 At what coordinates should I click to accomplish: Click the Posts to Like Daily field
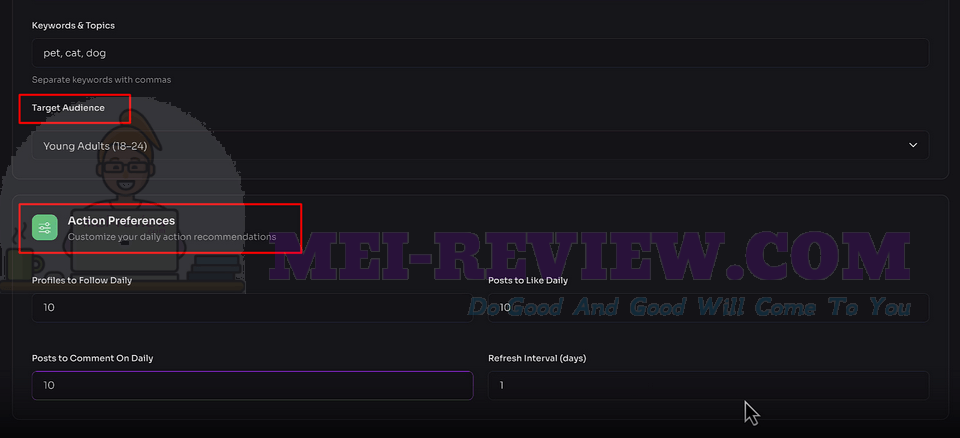tap(708, 308)
